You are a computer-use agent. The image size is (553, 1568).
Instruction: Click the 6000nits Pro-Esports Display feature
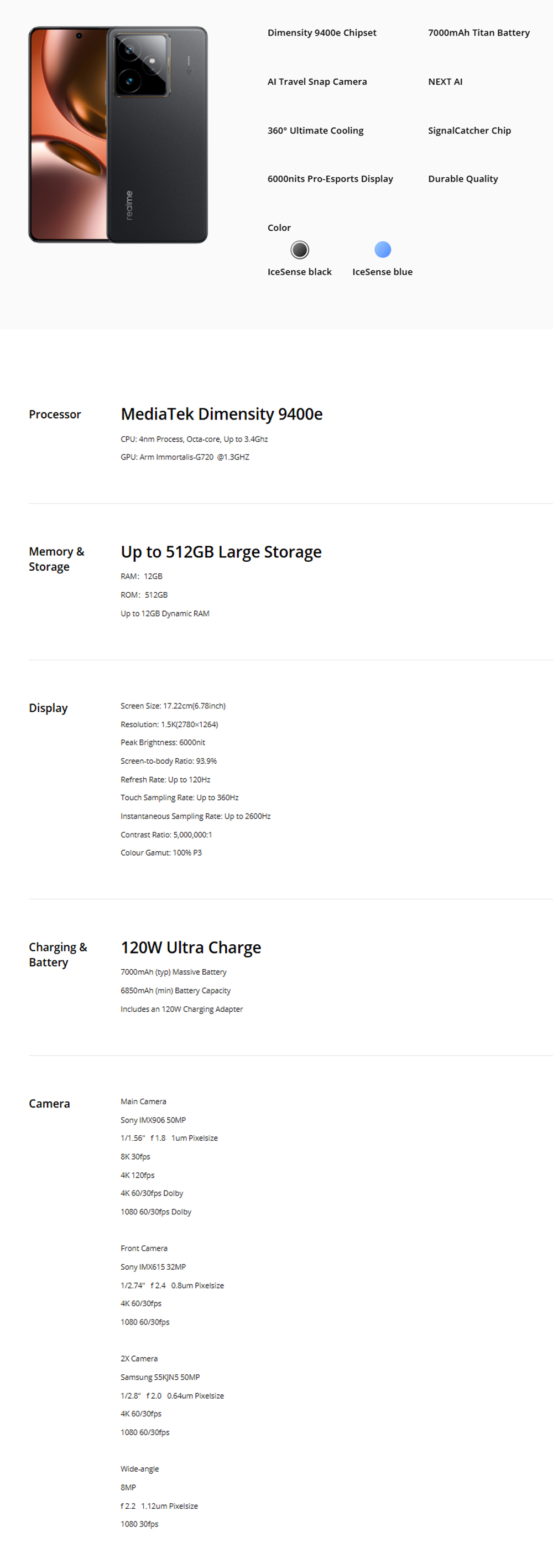tap(330, 179)
